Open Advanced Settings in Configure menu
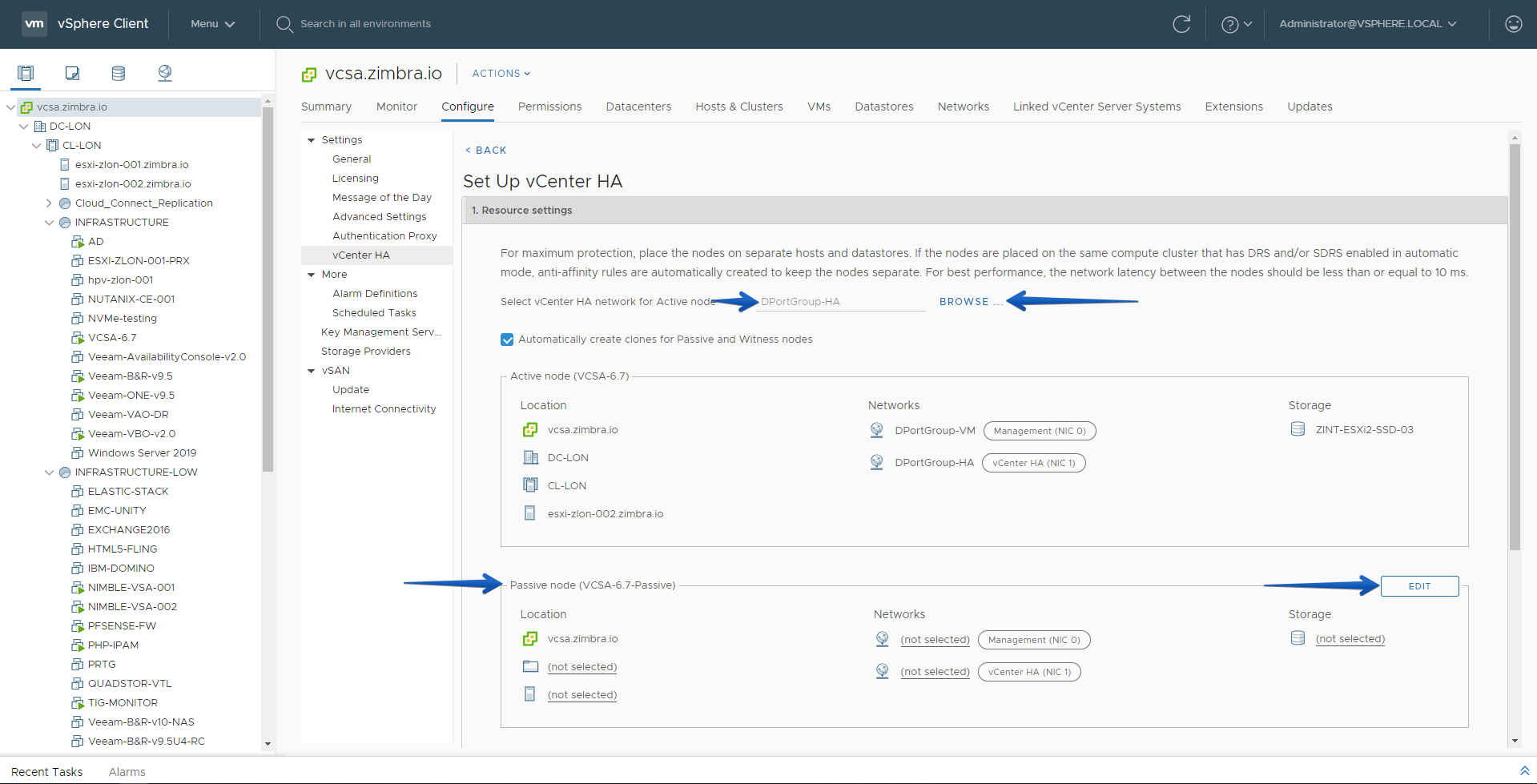Screen dimensions: 1537x784 [379, 217]
